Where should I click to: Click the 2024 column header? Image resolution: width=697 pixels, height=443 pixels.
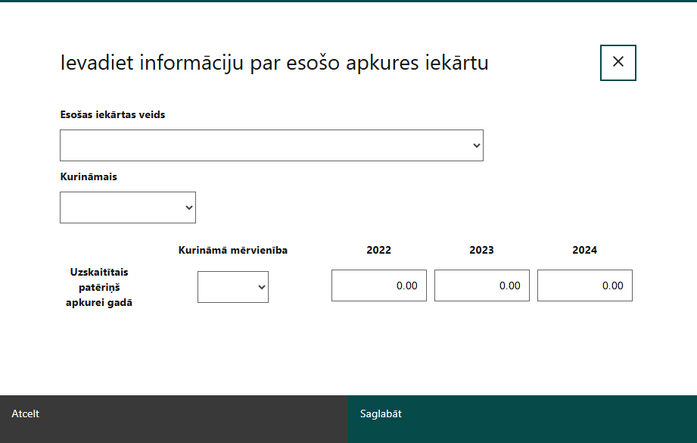point(585,250)
